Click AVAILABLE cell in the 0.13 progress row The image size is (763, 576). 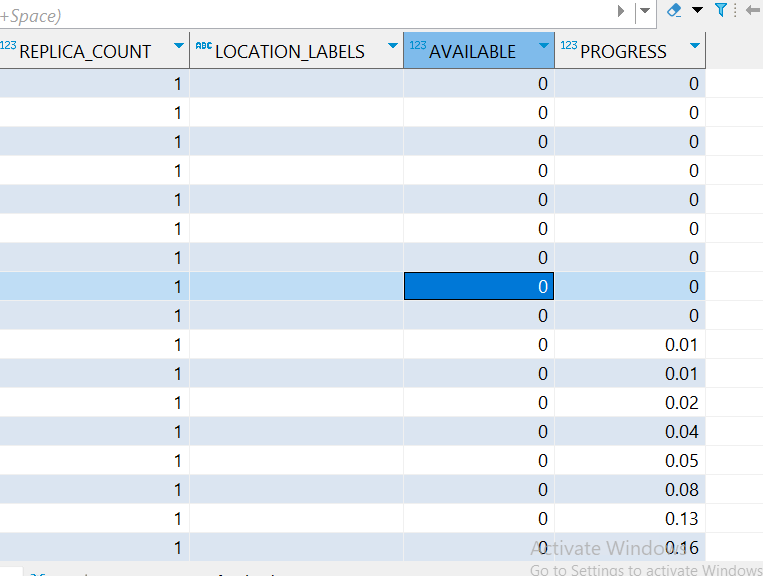pyautogui.click(x=479, y=519)
